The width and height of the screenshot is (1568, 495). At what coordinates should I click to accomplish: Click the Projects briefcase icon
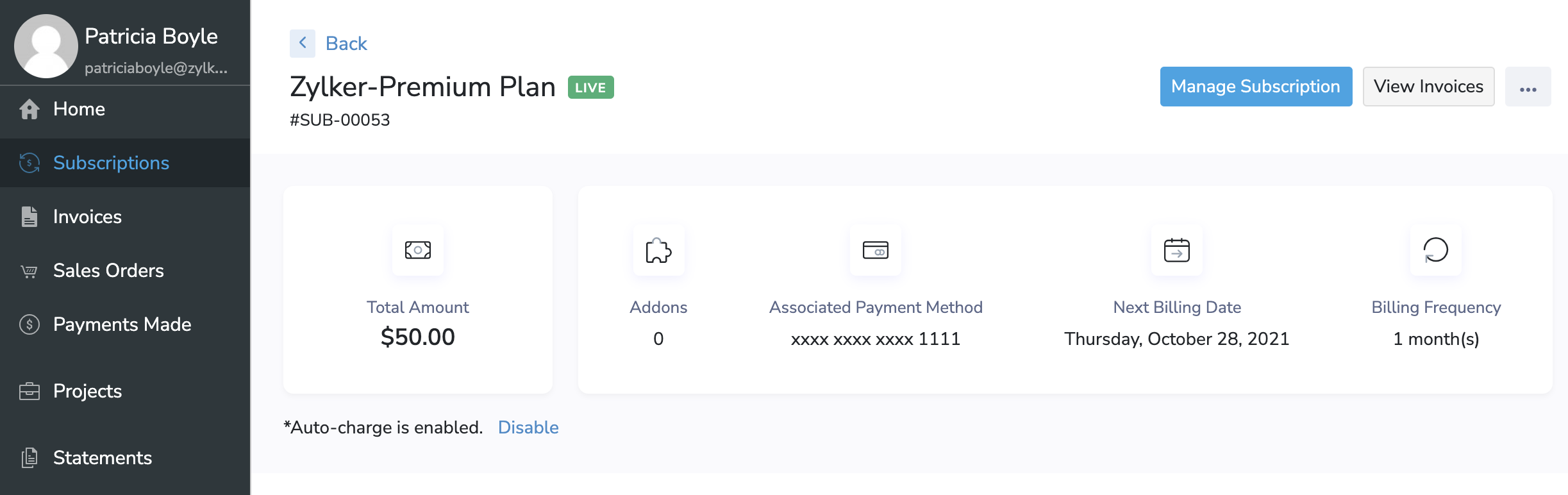click(29, 391)
